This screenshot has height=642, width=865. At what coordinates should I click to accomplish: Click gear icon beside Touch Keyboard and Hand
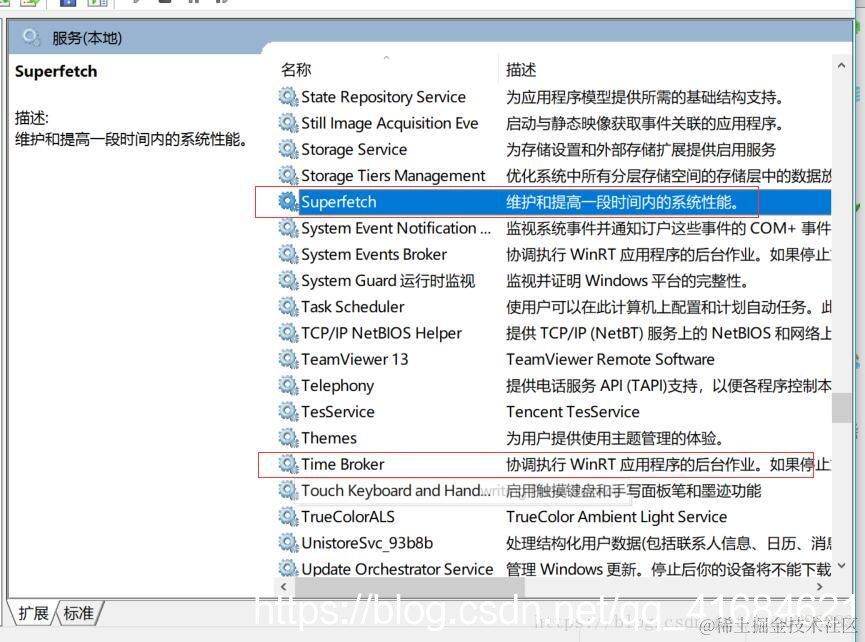click(288, 490)
